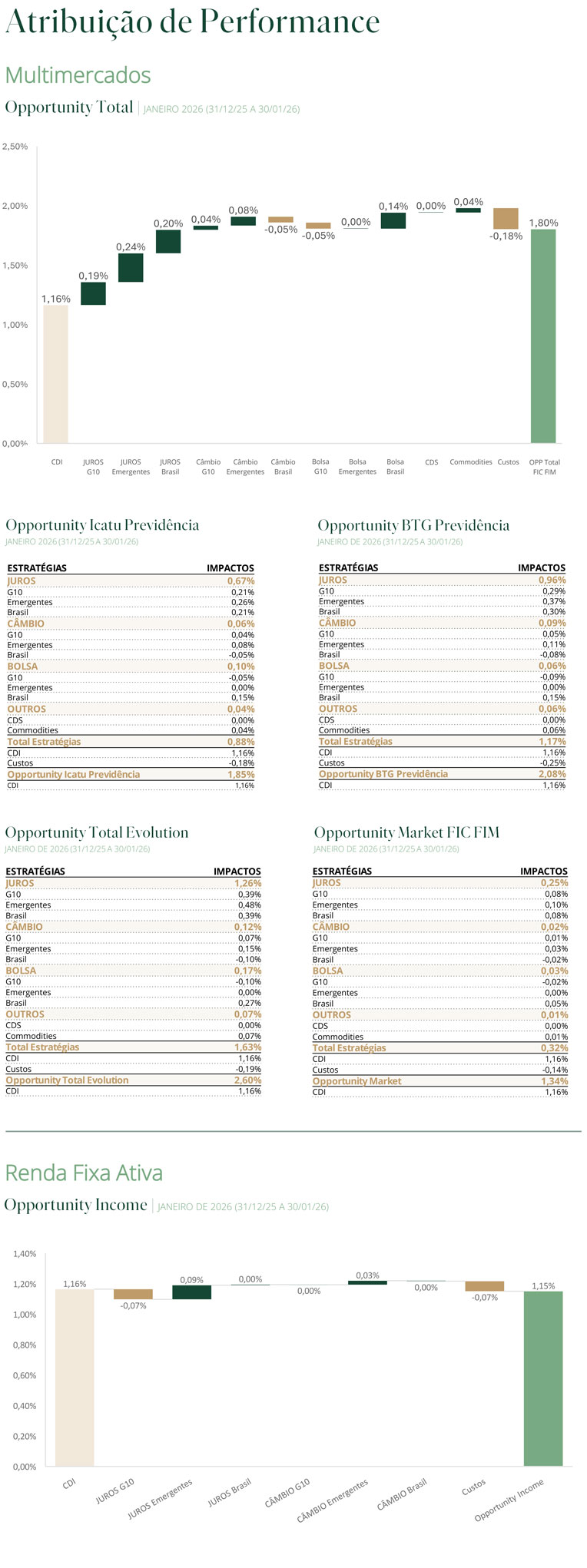Select the 2,08% total in the BTG Previdência table
The width and height of the screenshot is (587, 1568).
point(552,774)
